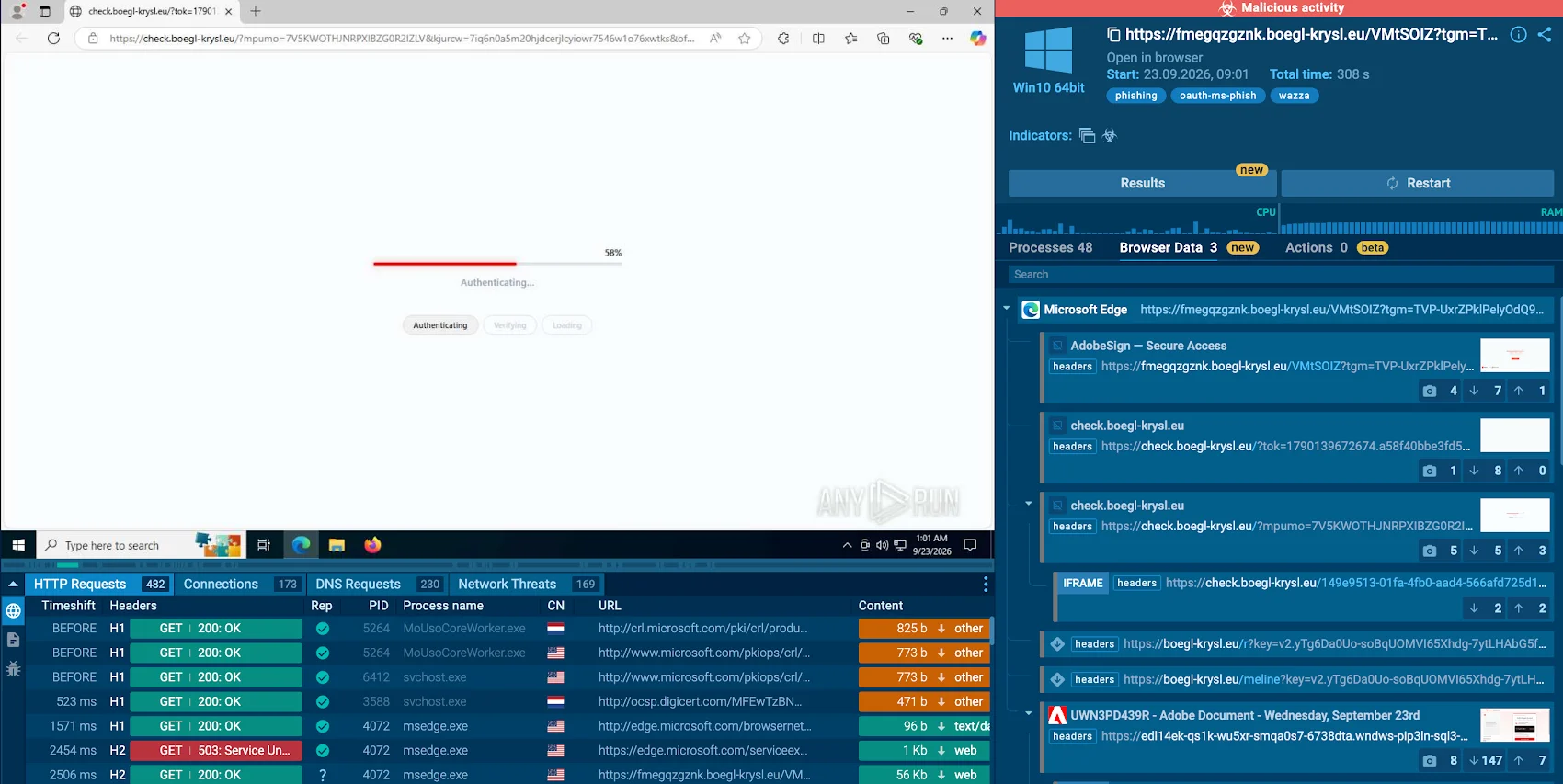Collapse the bottom network panel arrow
Screen dimensions: 1563x784
(x=13, y=584)
